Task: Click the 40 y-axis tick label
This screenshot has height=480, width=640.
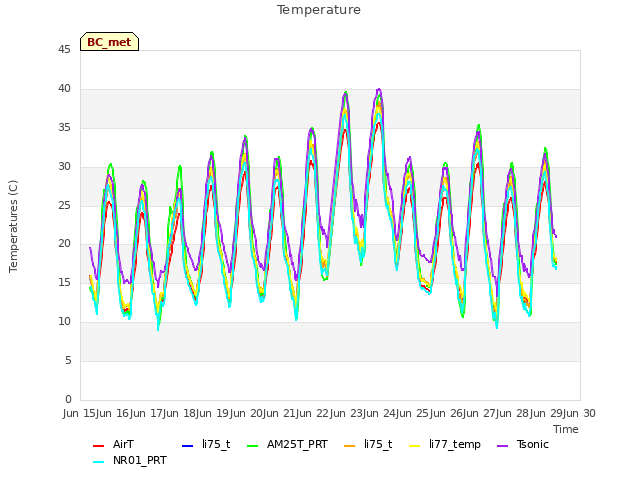Action: coord(64,88)
